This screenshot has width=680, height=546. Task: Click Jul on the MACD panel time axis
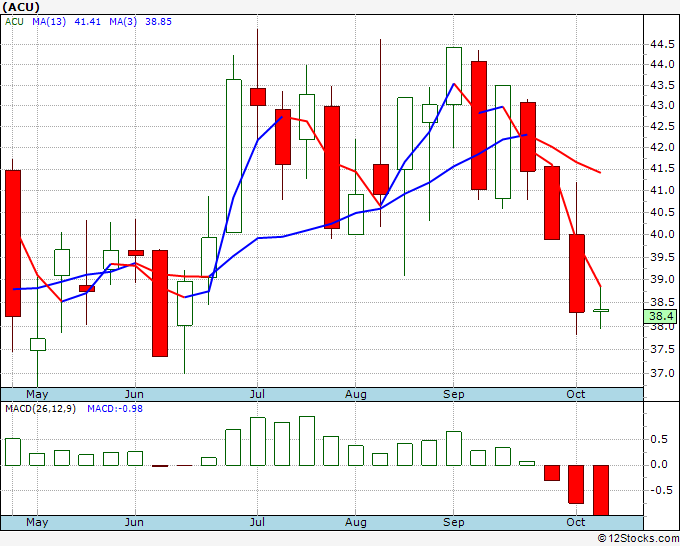[x=257, y=523]
